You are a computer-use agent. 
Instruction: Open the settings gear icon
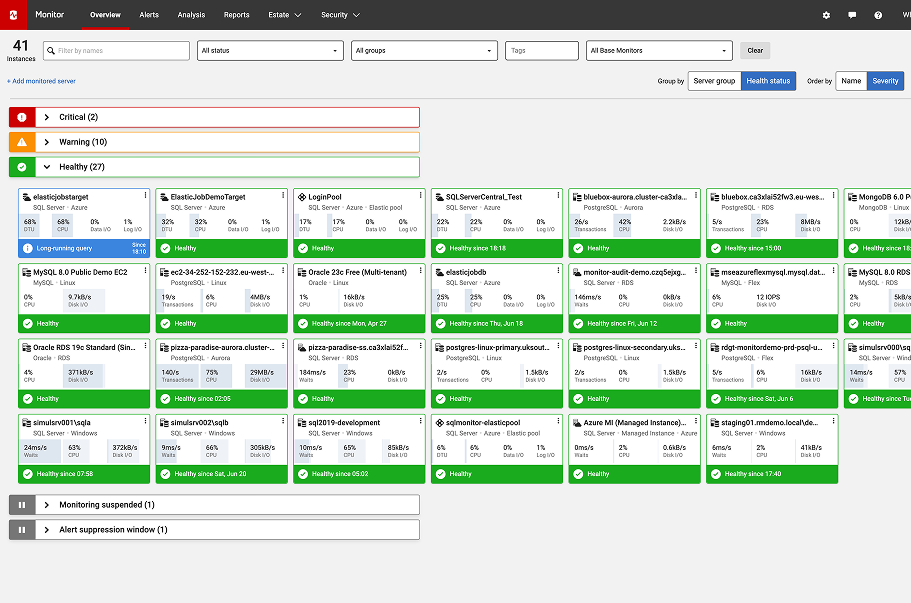click(x=826, y=15)
